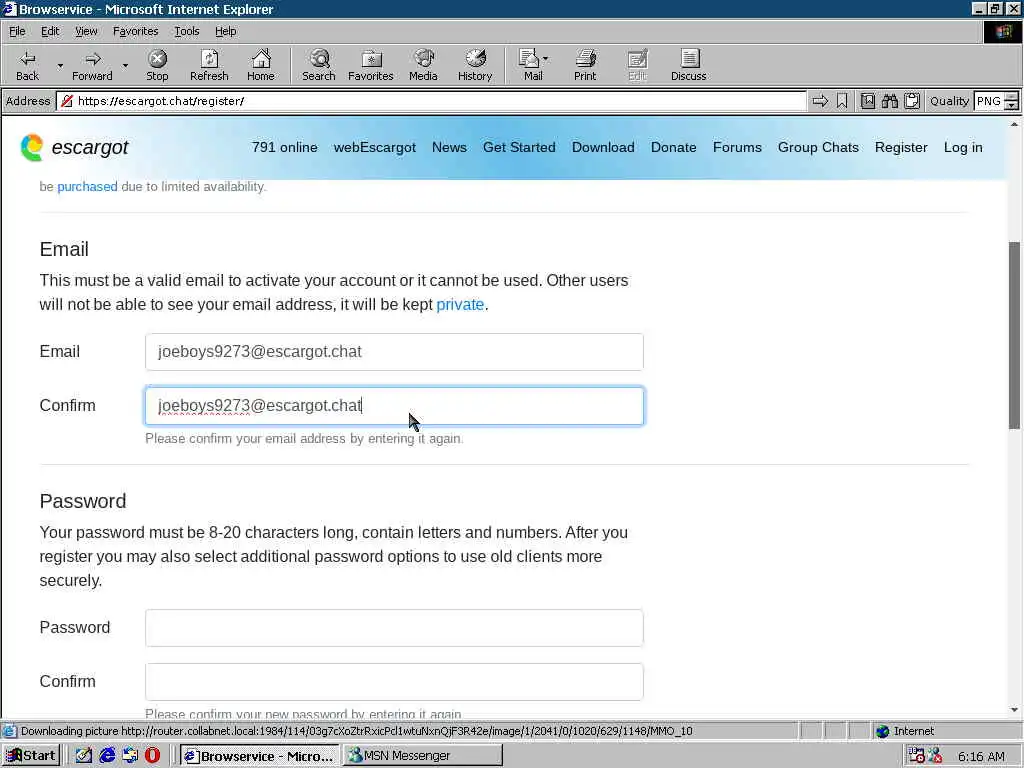The image size is (1024, 768).
Task: Open the Favorites menu
Action: (x=135, y=31)
